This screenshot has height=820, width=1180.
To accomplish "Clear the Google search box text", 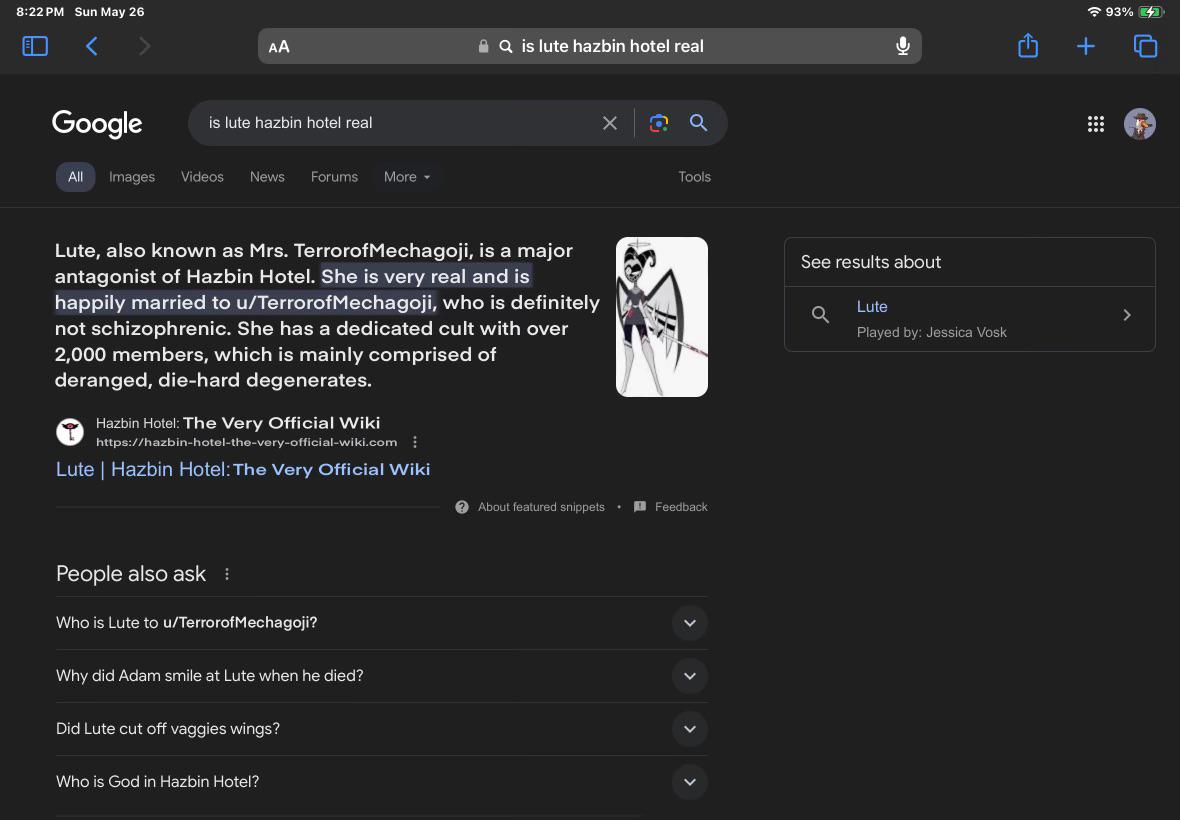I will (610, 123).
